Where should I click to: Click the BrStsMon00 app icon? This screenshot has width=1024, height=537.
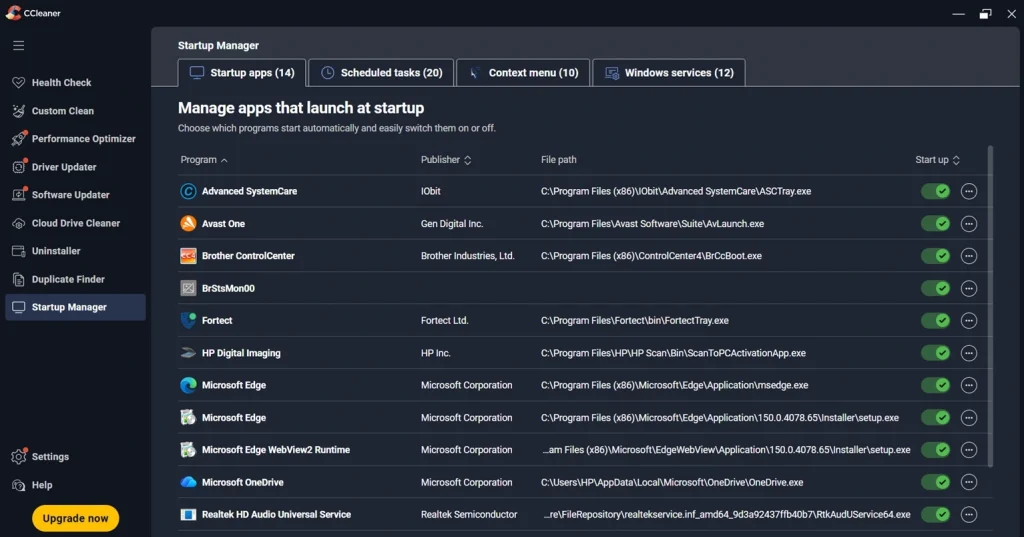[188, 288]
